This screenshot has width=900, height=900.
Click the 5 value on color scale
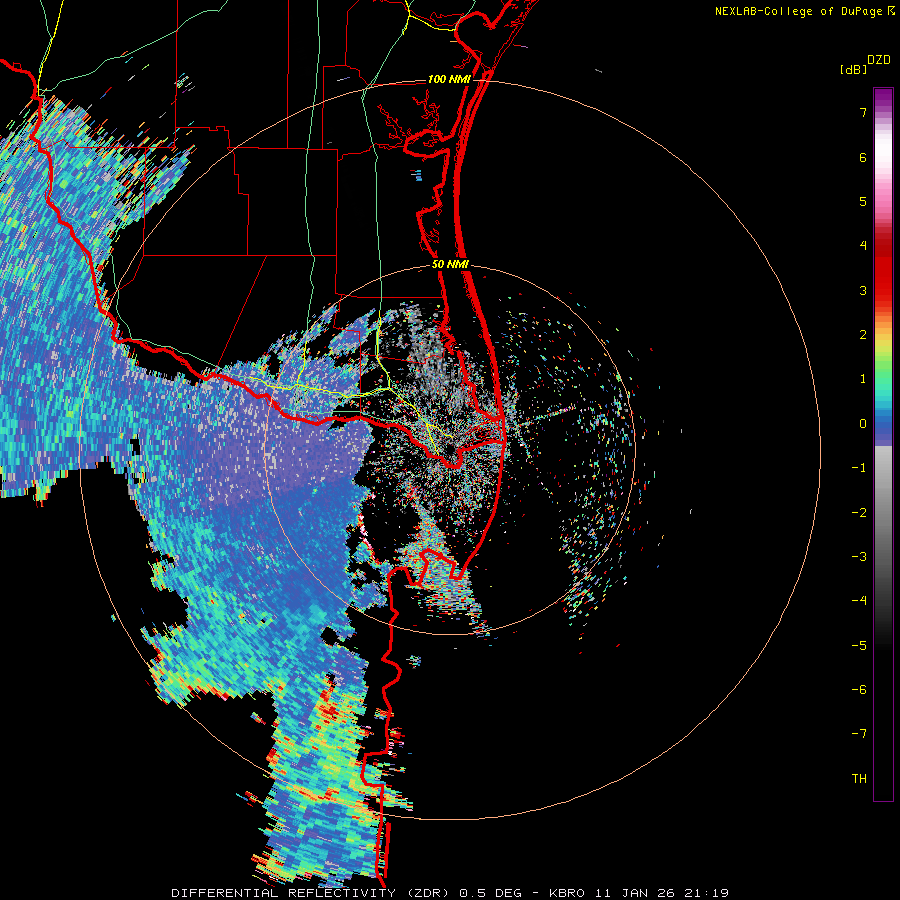coord(863,201)
